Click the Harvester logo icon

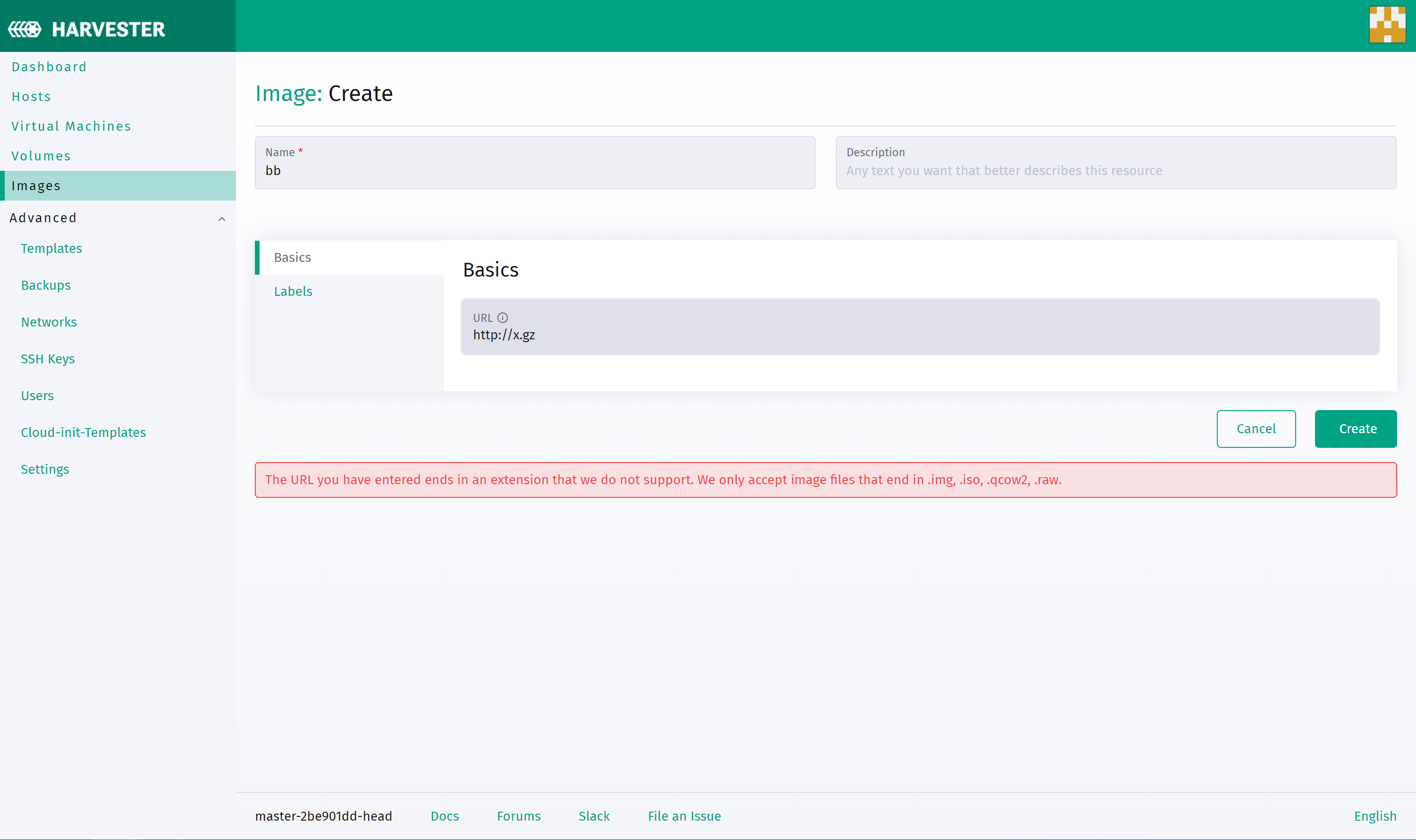coord(25,29)
